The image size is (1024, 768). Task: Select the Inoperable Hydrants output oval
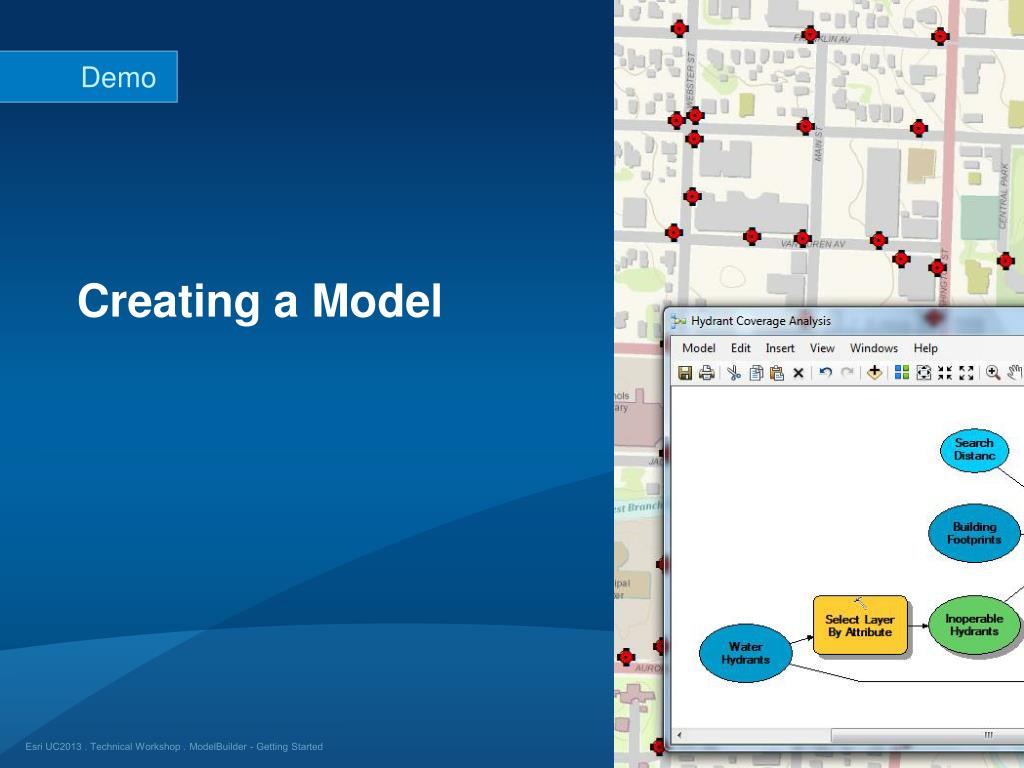974,625
